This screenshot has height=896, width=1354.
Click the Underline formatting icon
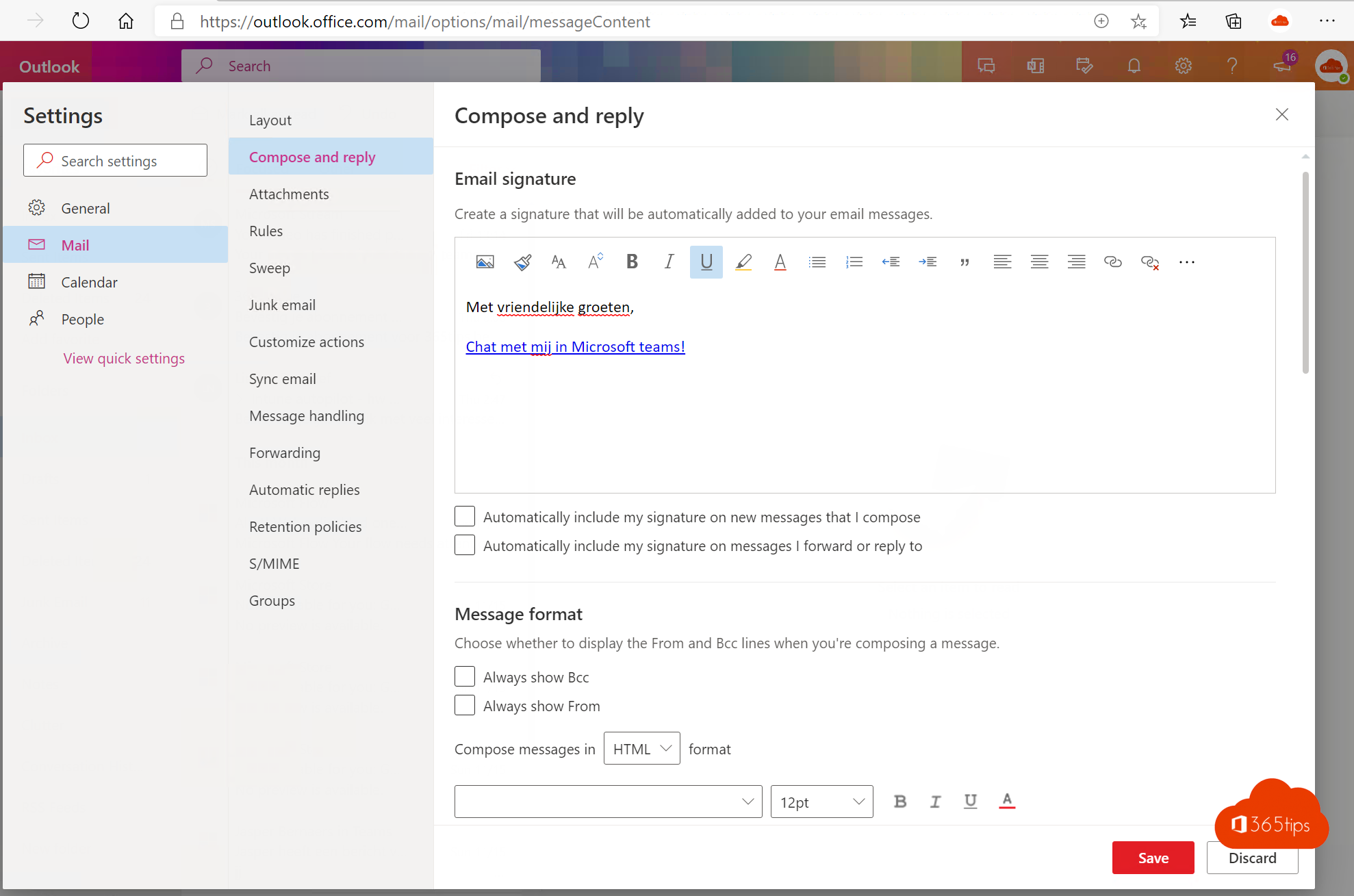click(x=706, y=261)
